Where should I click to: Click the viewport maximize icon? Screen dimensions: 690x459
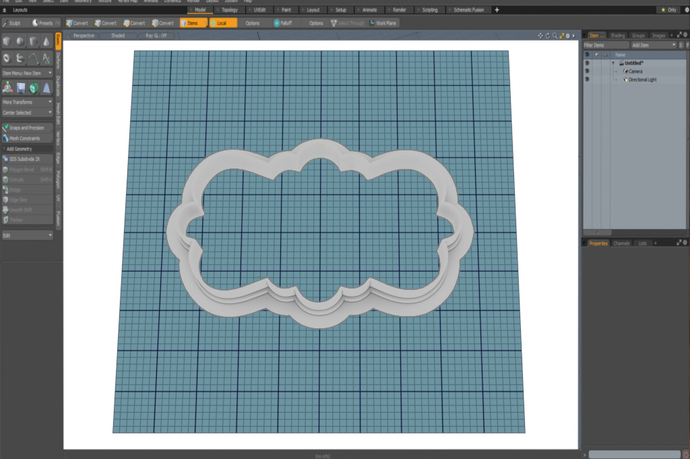tap(562, 36)
